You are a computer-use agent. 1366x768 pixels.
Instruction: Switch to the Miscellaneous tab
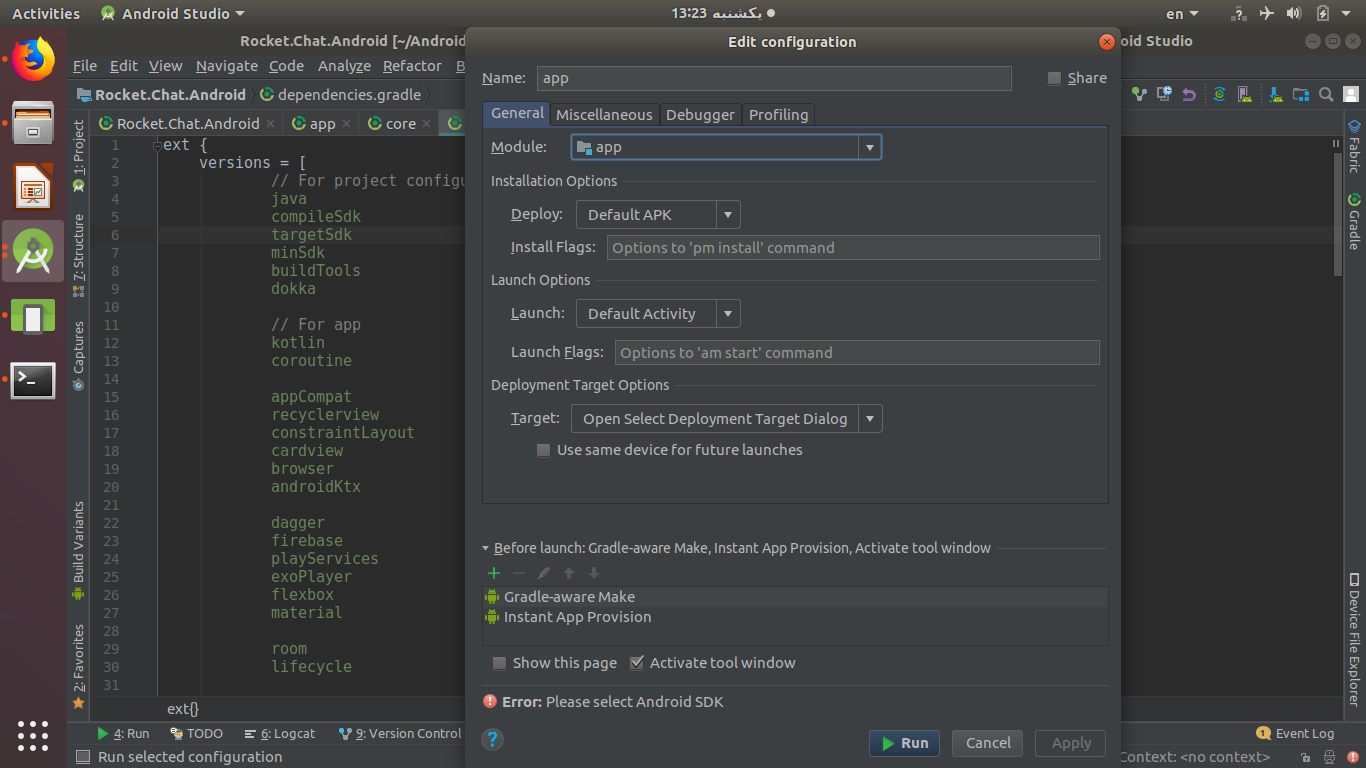tap(604, 114)
